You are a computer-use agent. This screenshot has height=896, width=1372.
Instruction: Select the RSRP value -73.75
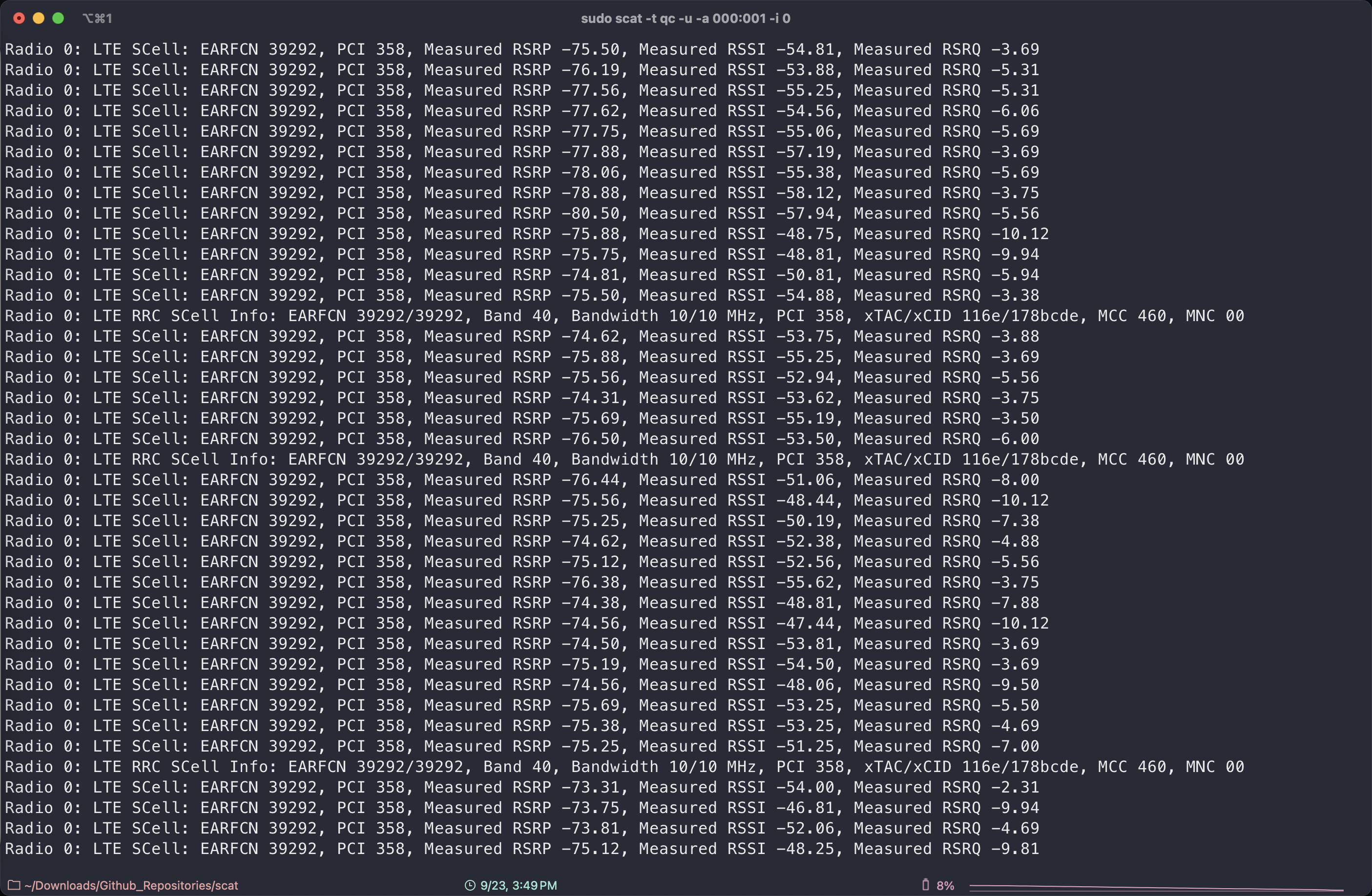(590, 808)
